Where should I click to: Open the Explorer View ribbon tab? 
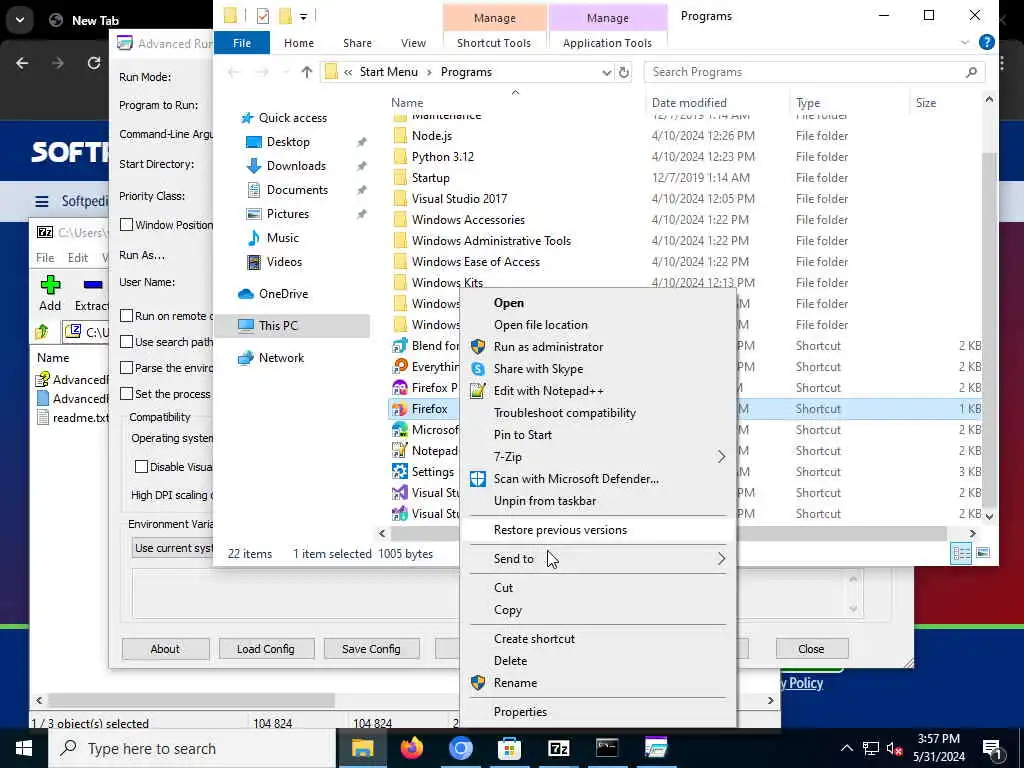(413, 42)
